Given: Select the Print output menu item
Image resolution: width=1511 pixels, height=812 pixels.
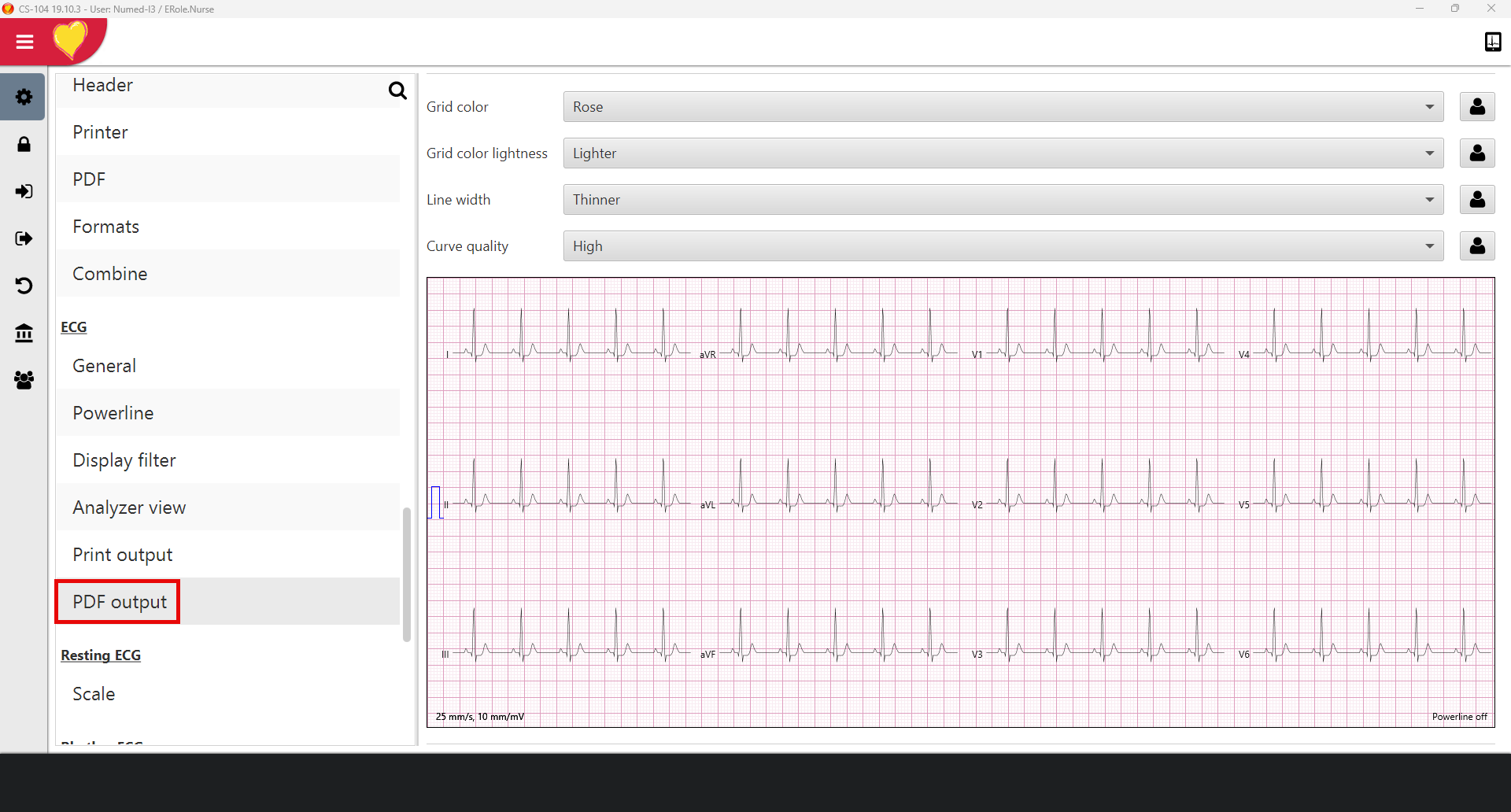Looking at the screenshot, I should 123,555.
